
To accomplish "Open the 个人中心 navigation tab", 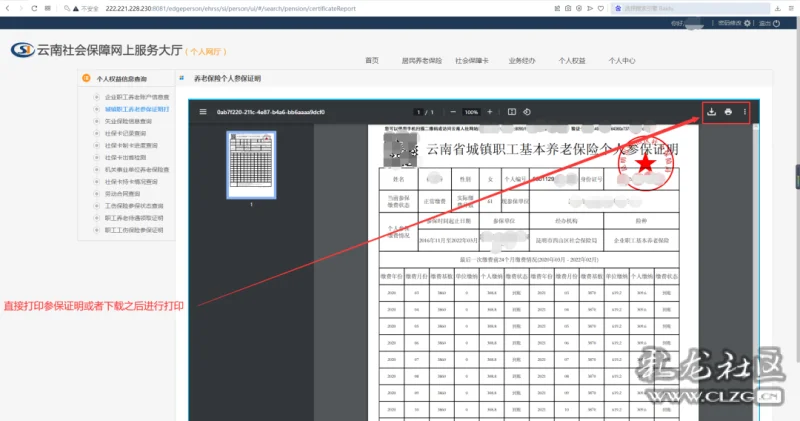I will (x=622, y=61).
